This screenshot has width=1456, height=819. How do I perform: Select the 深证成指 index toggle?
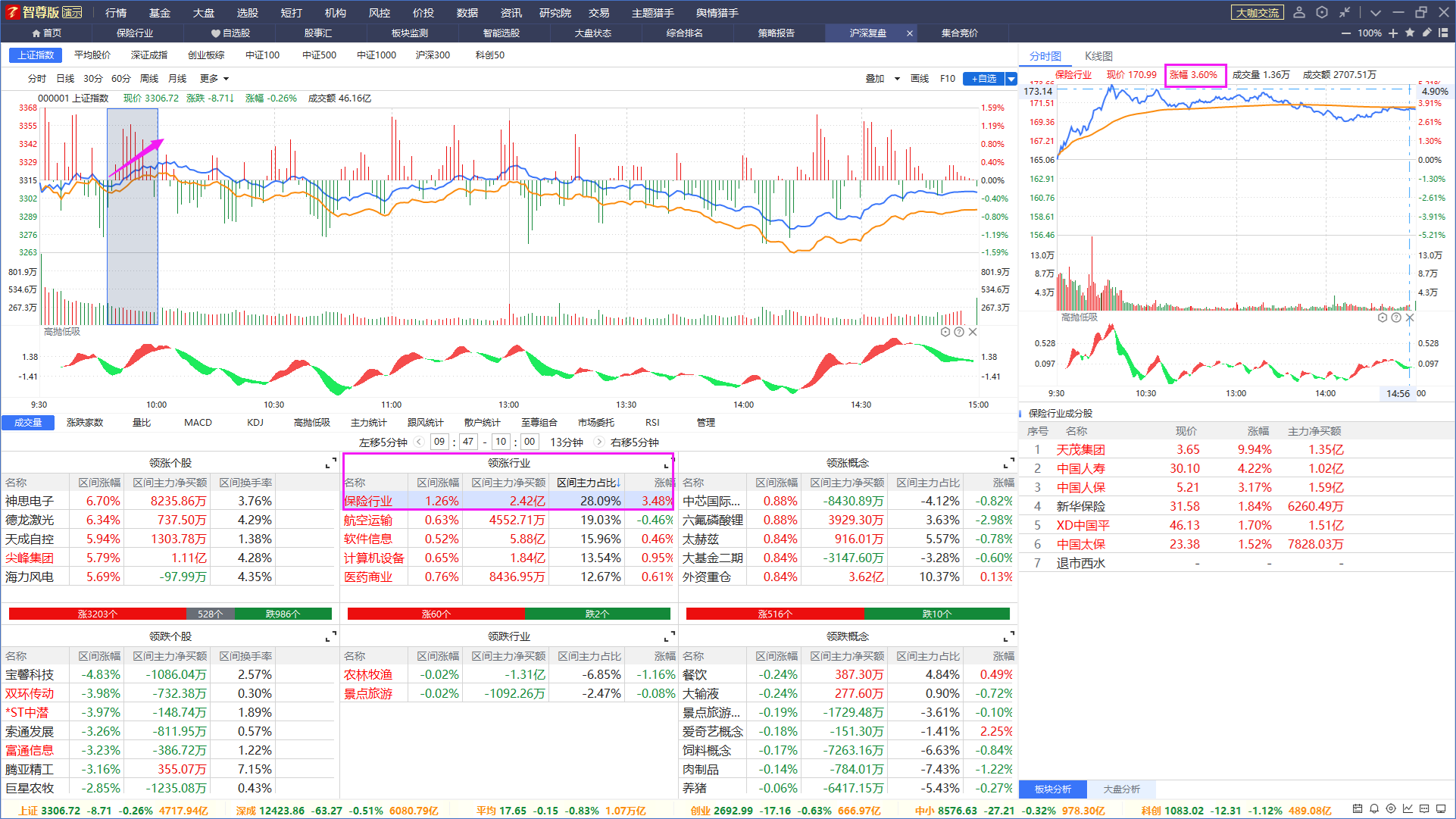point(149,55)
